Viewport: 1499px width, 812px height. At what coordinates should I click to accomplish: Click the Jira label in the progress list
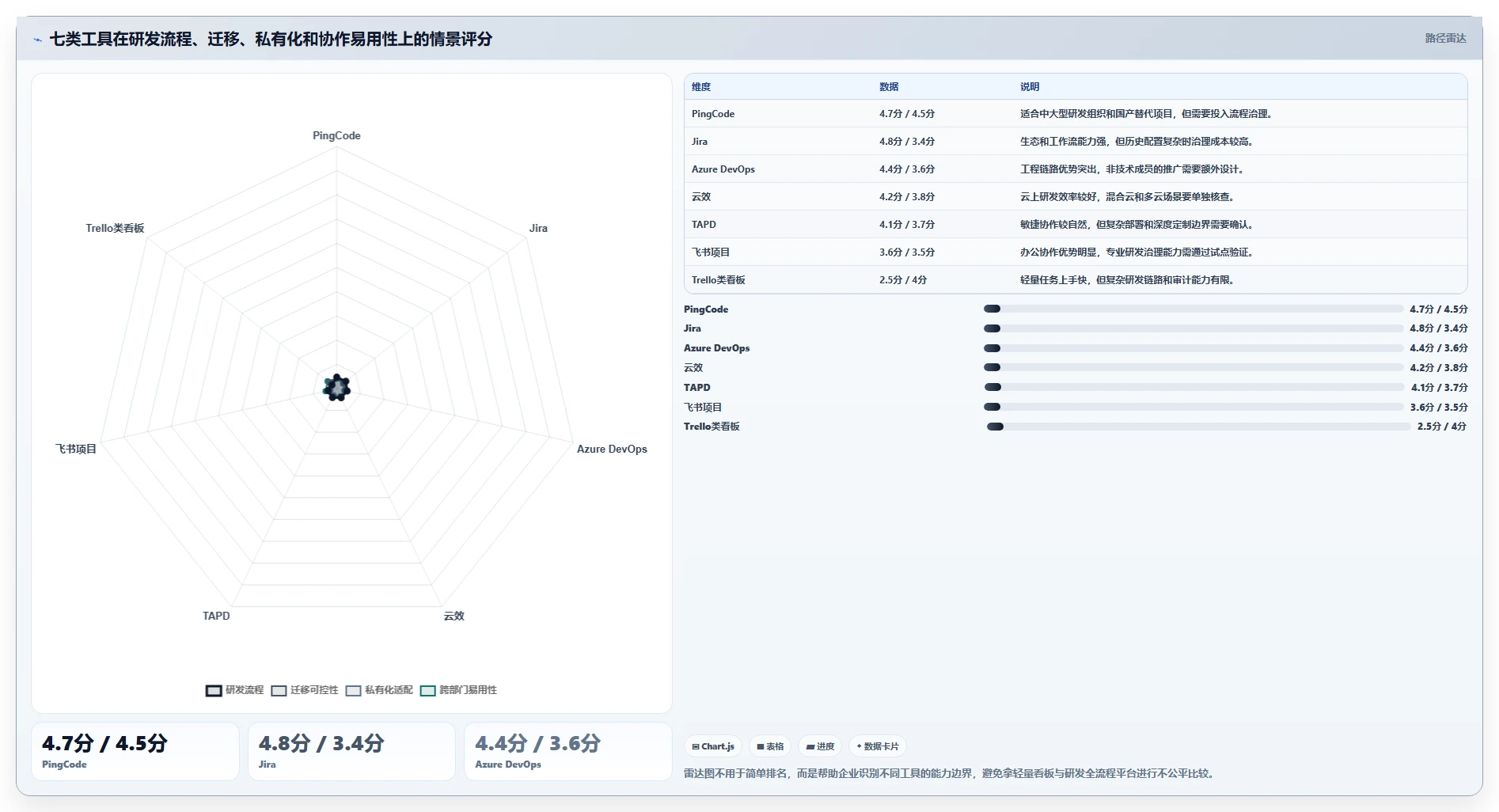coord(693,328)
